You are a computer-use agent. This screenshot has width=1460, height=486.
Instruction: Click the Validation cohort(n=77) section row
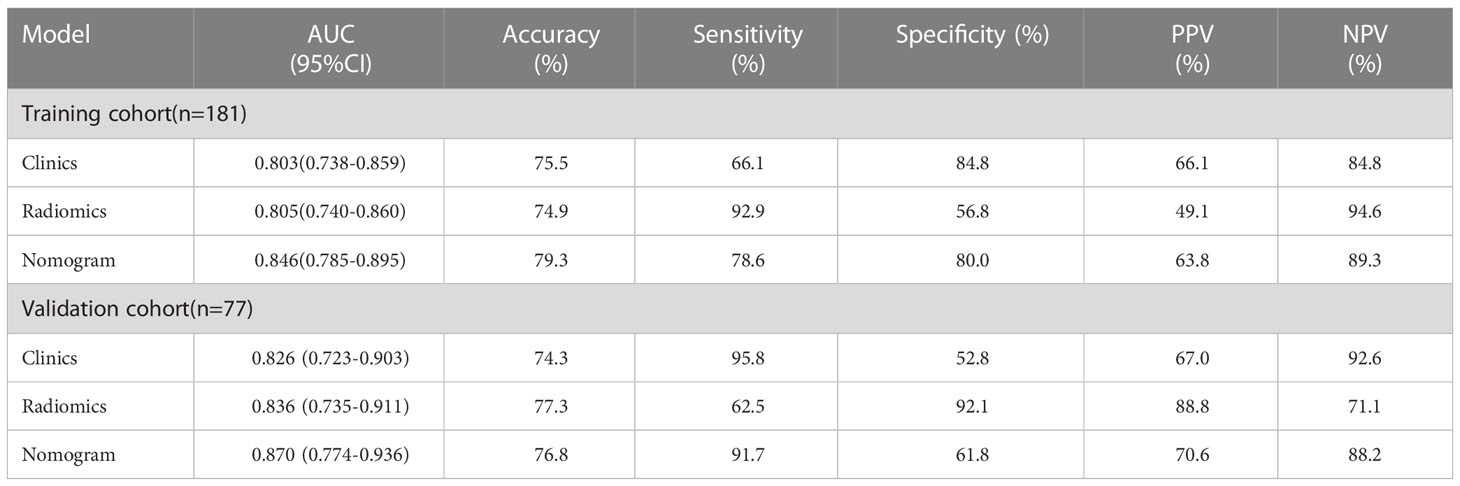coord(730,309)
